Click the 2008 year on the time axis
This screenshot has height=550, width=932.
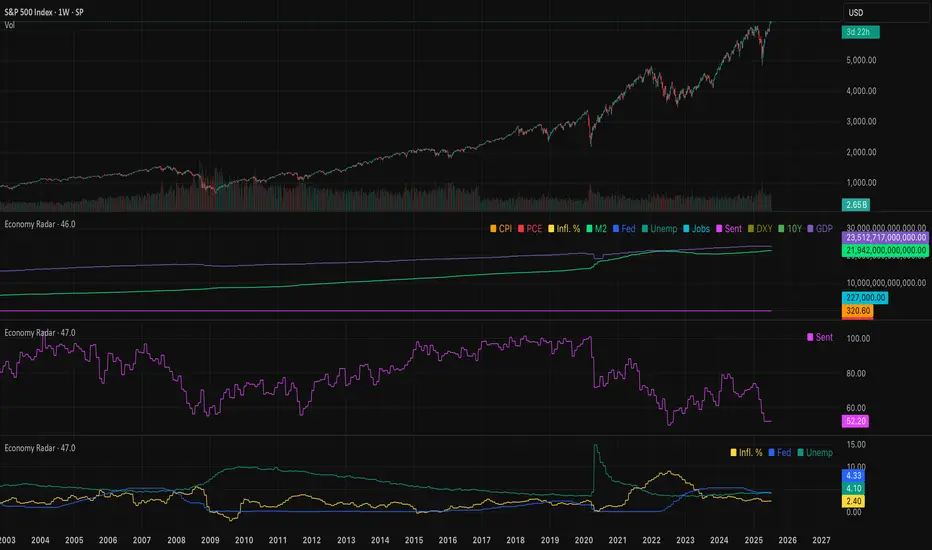(176, 540)
